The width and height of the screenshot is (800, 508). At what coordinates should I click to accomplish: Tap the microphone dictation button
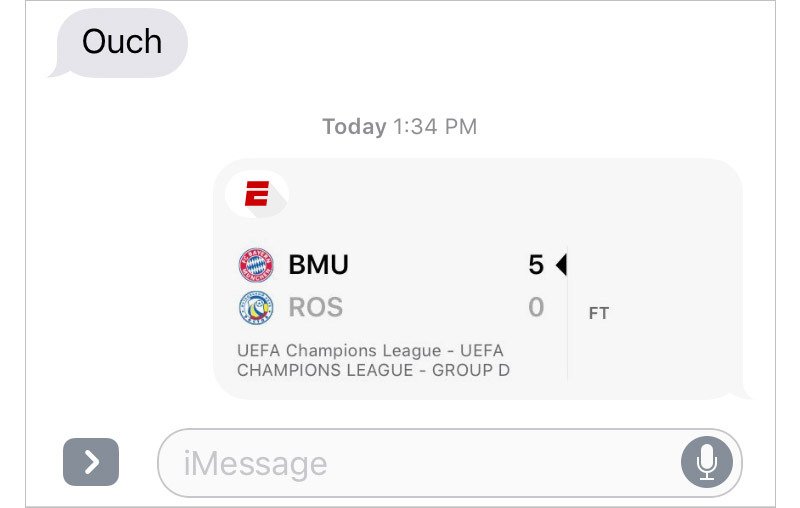(x=707, y=462)
